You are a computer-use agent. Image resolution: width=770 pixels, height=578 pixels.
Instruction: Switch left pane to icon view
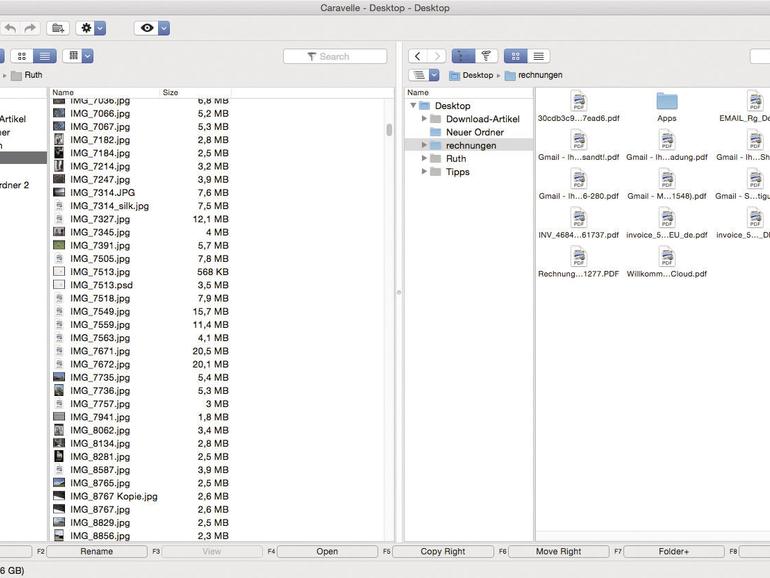(21, 56)
